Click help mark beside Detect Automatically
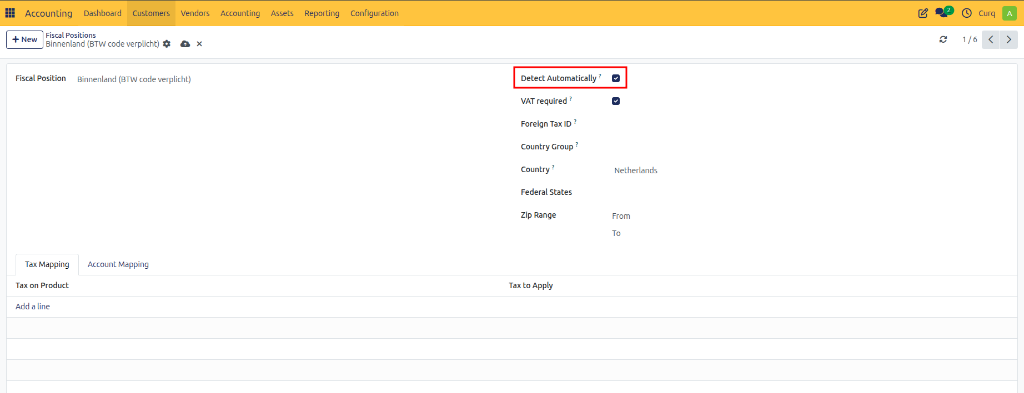 (x=600, y=76)
